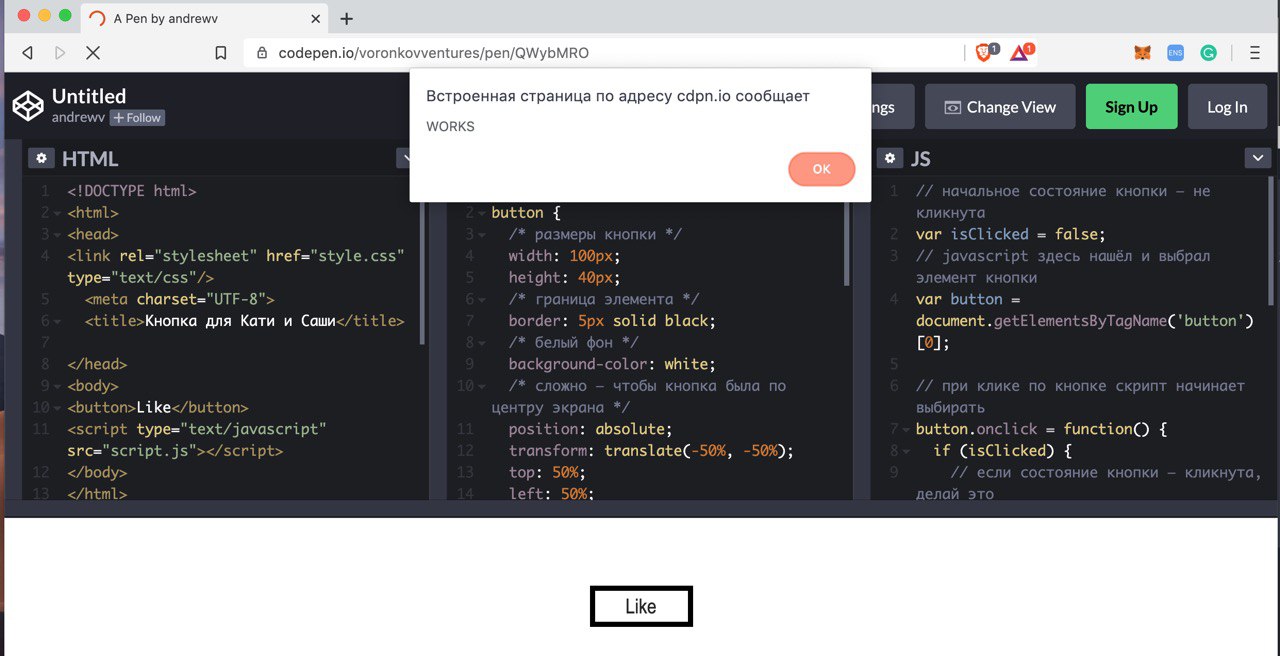Screen dimensions: 1280x656
Task: Click the pen title 'Untitled'
Action: pyautogui.click(x=89, y=96)
